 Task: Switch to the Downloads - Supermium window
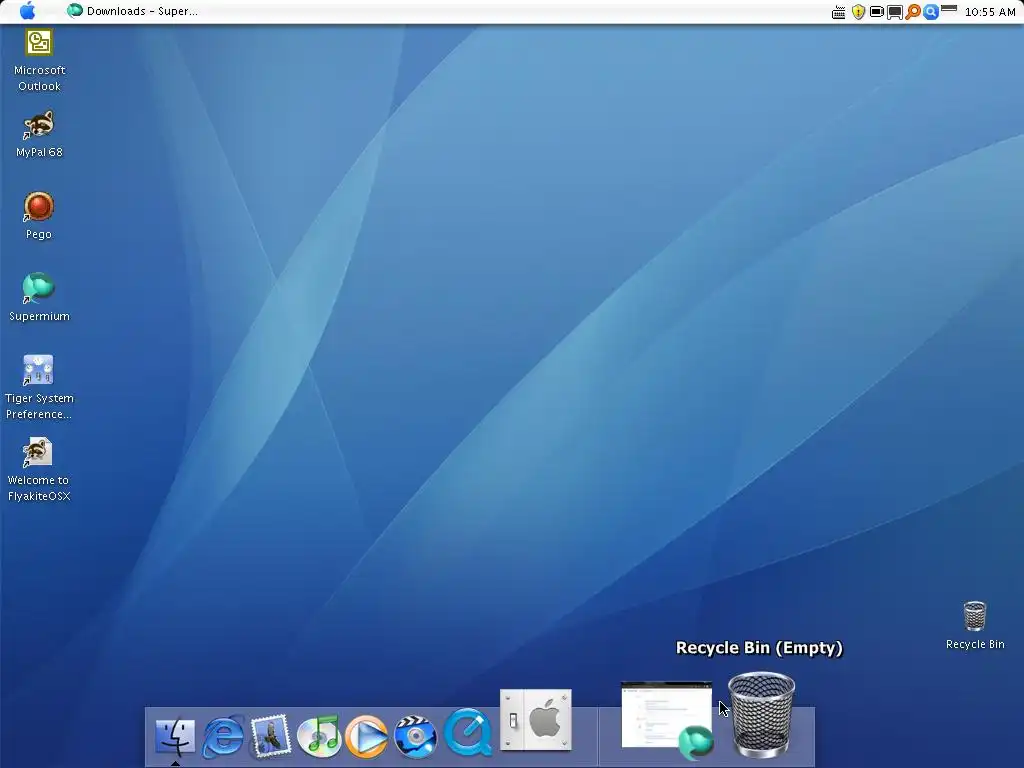coord(133,11)
